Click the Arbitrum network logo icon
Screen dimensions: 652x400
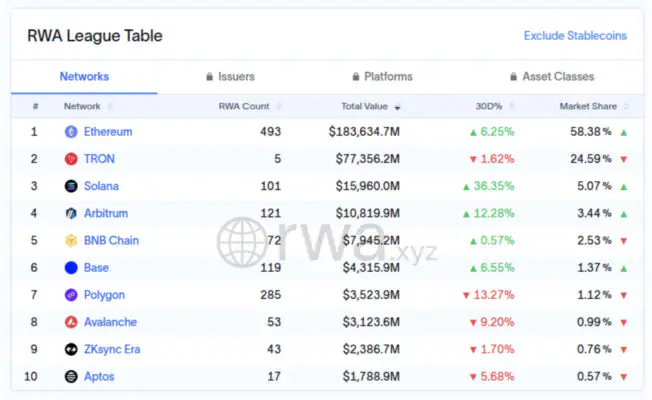pos(71,213)
